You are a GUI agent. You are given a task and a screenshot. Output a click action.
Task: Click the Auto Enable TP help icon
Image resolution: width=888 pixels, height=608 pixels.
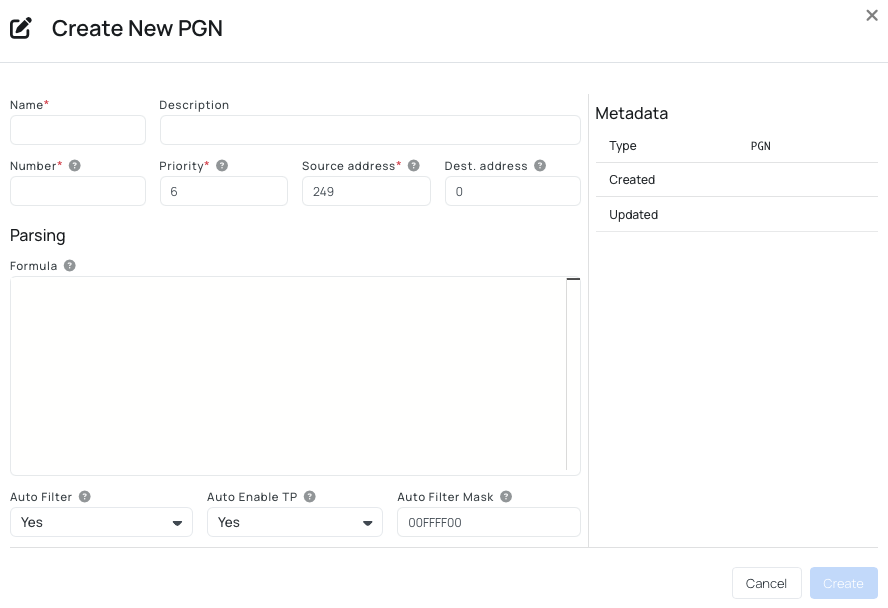(310, 497)
